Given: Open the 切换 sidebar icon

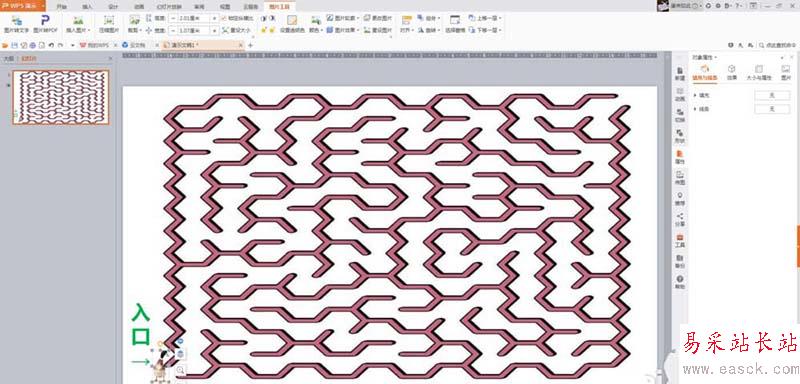Looking at the screenshot, I should tap(680, 115).
